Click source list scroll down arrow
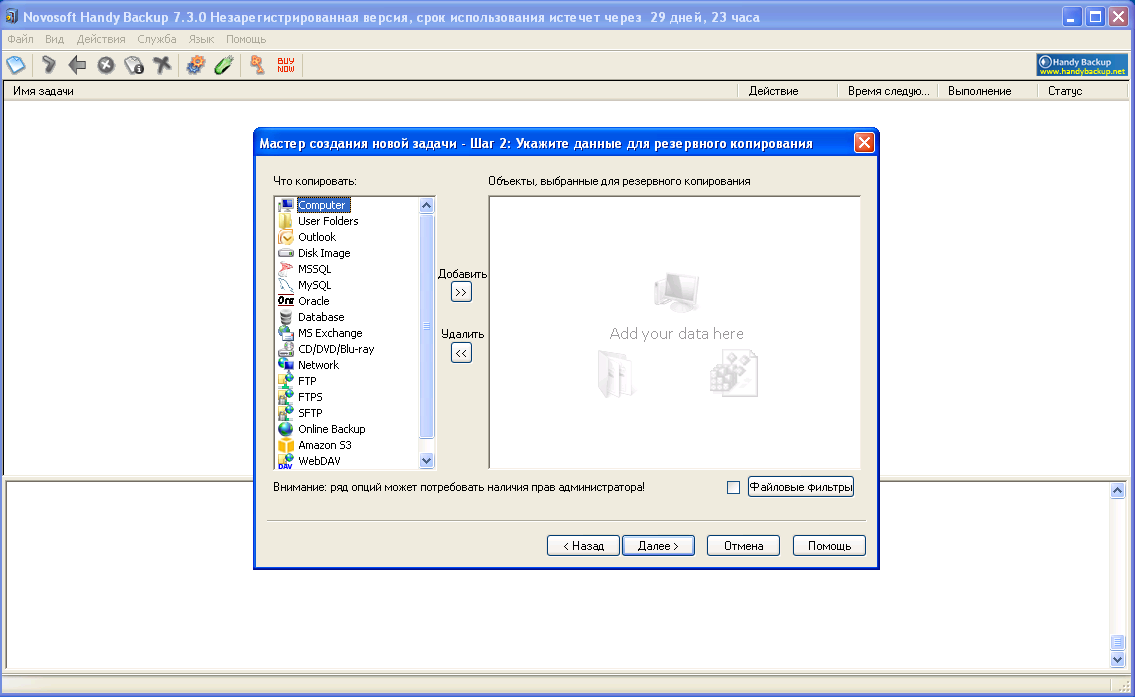This screenshot has height=697, width=1135. [x=426, y=460]
